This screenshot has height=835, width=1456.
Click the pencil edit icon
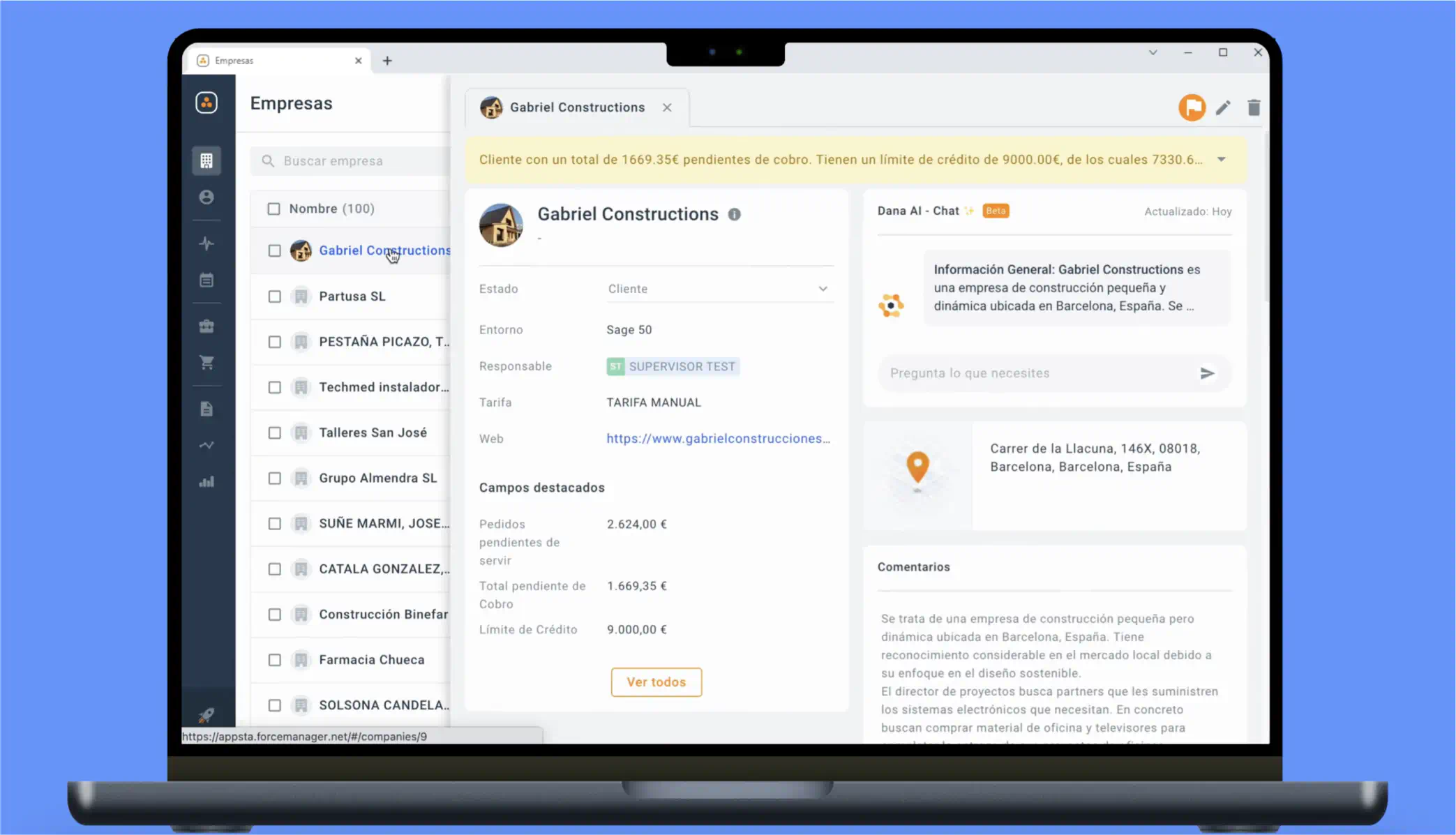(x=1223, y=107)
